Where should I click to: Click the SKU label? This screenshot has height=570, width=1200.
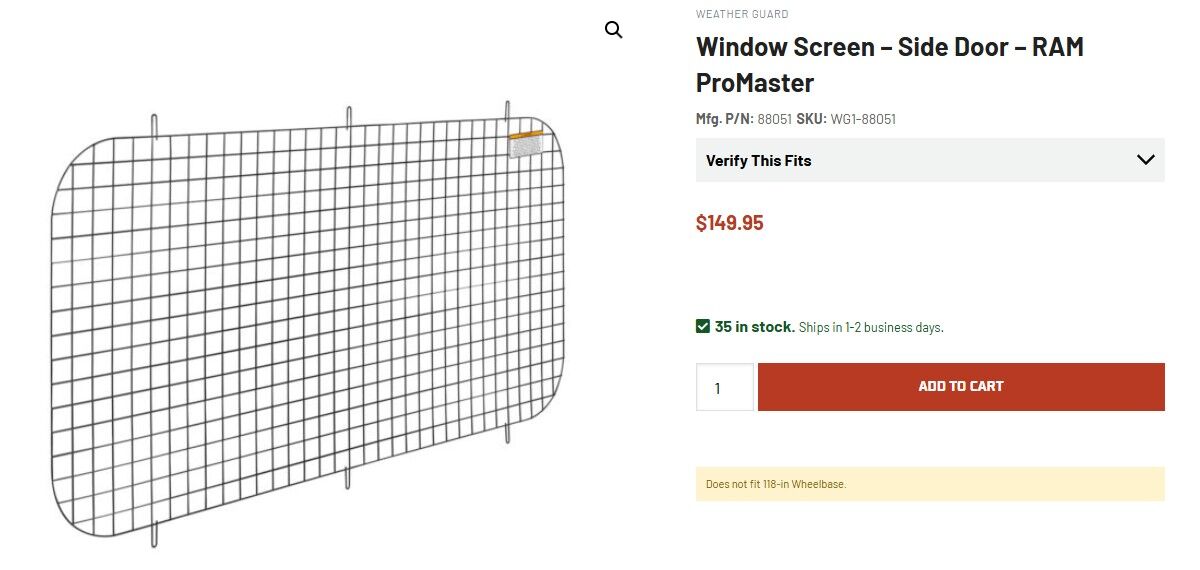point(811,119)
